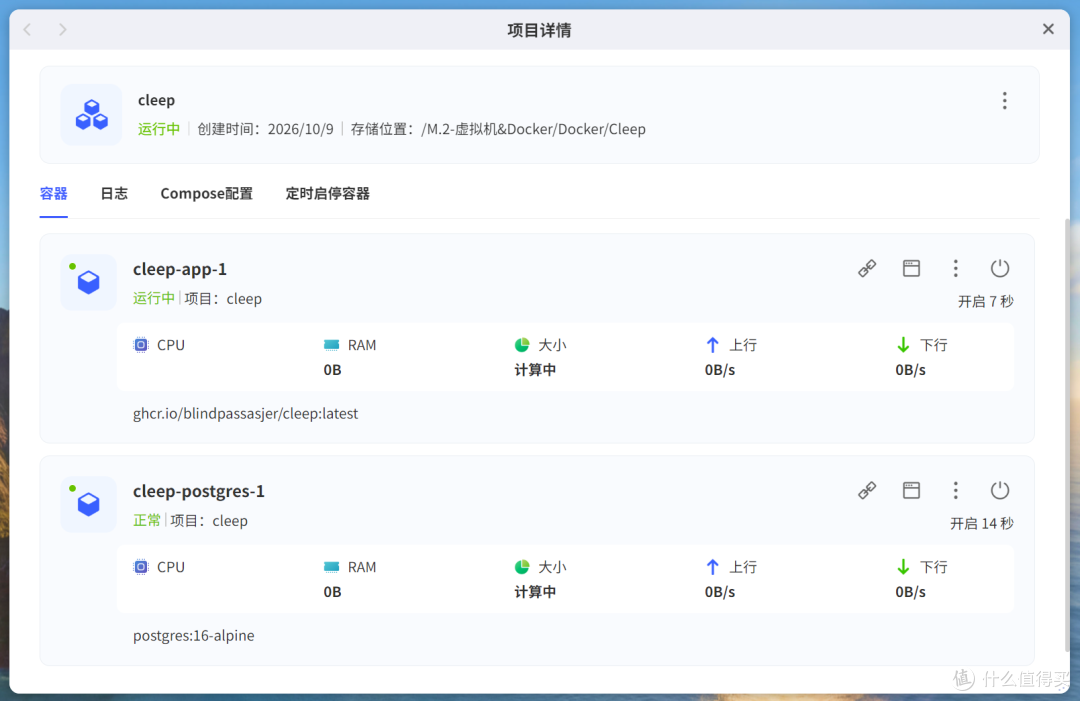
Task: Click the project storage path /M.2-虚拟机&Docker/Docker/Cleep
Action: tap(533, 129)
